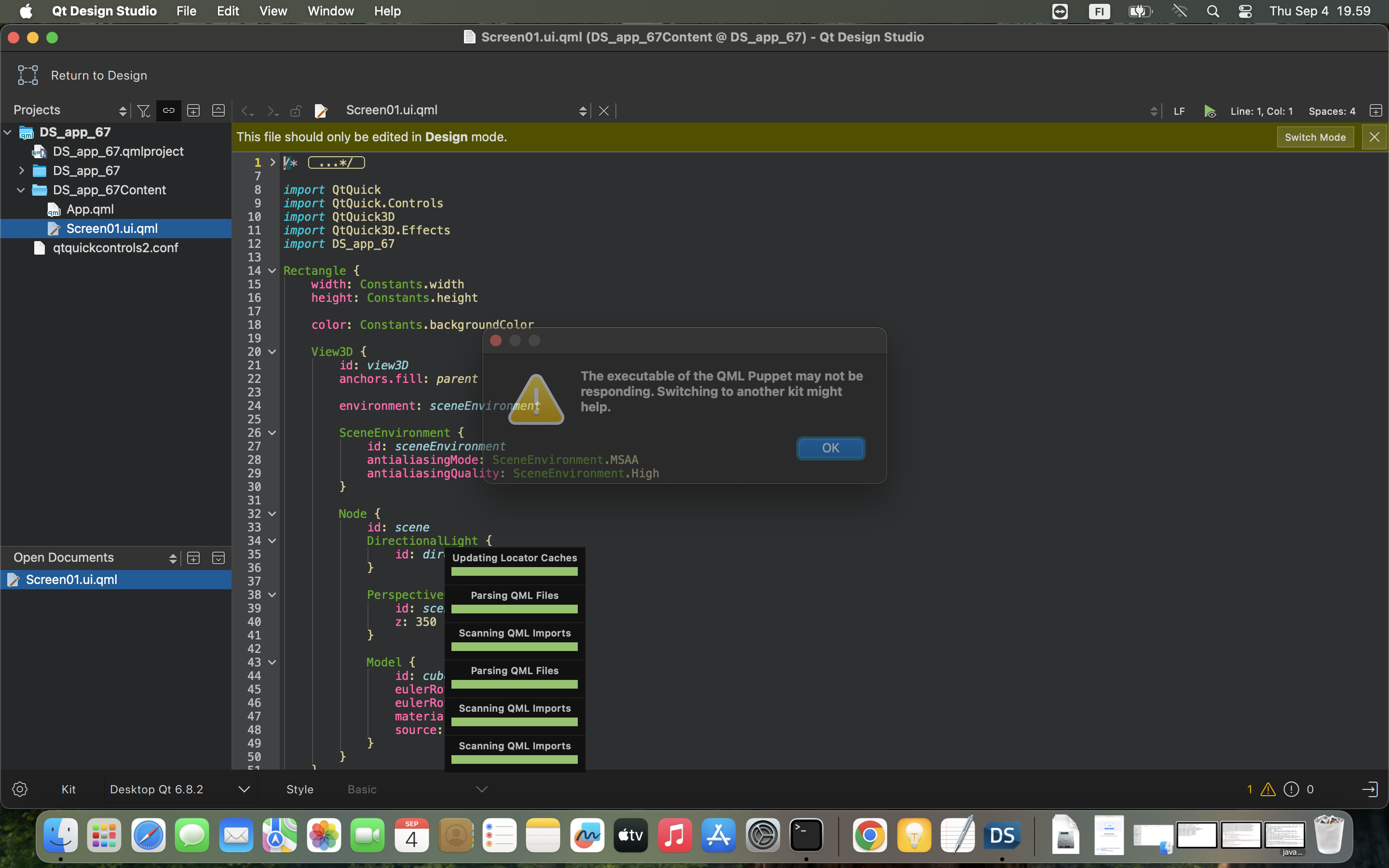Click the bottom Scanning QML Imports progress bar
The width and height of the screenshot is (1389, 868).
pos(514,759)
